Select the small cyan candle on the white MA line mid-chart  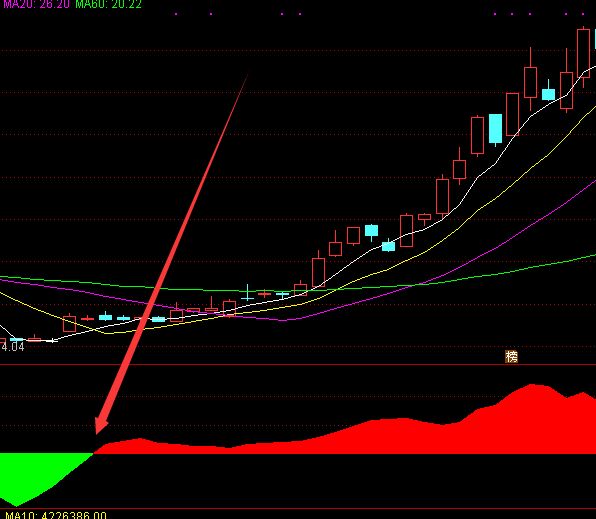[388, 246]
